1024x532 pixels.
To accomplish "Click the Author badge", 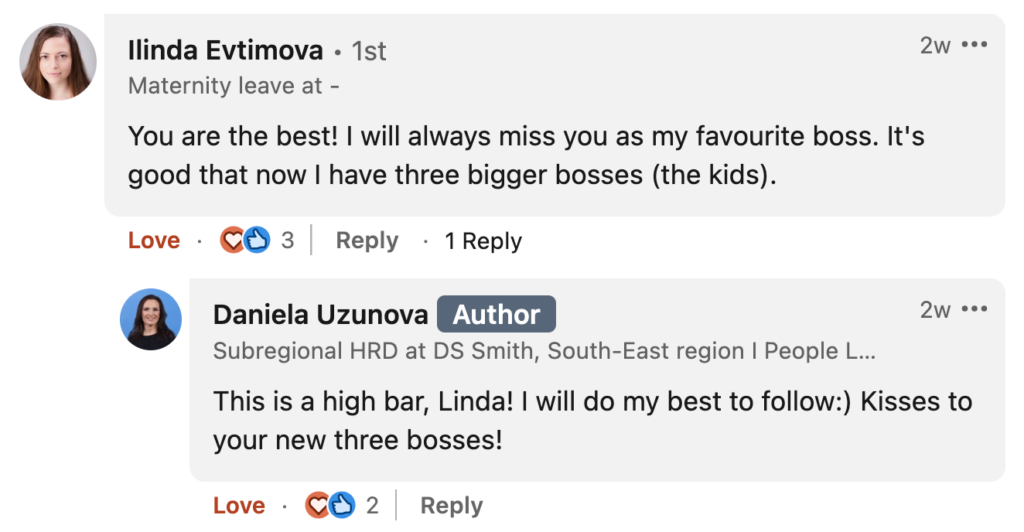I will pyautogui.click(x=496, y=314).
